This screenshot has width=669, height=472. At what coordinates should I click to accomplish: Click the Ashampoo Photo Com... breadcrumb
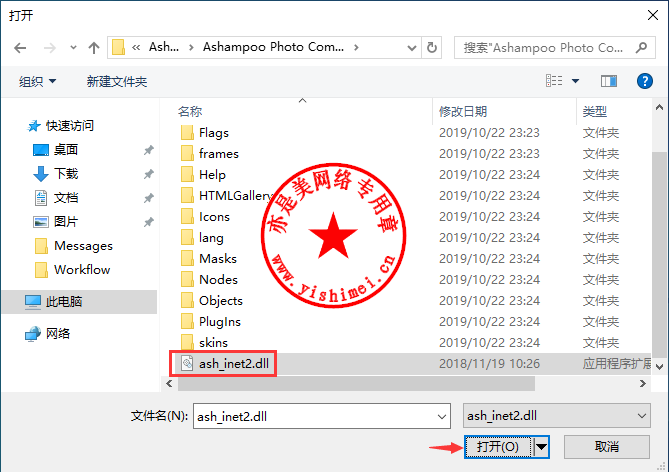pos(273,47)
